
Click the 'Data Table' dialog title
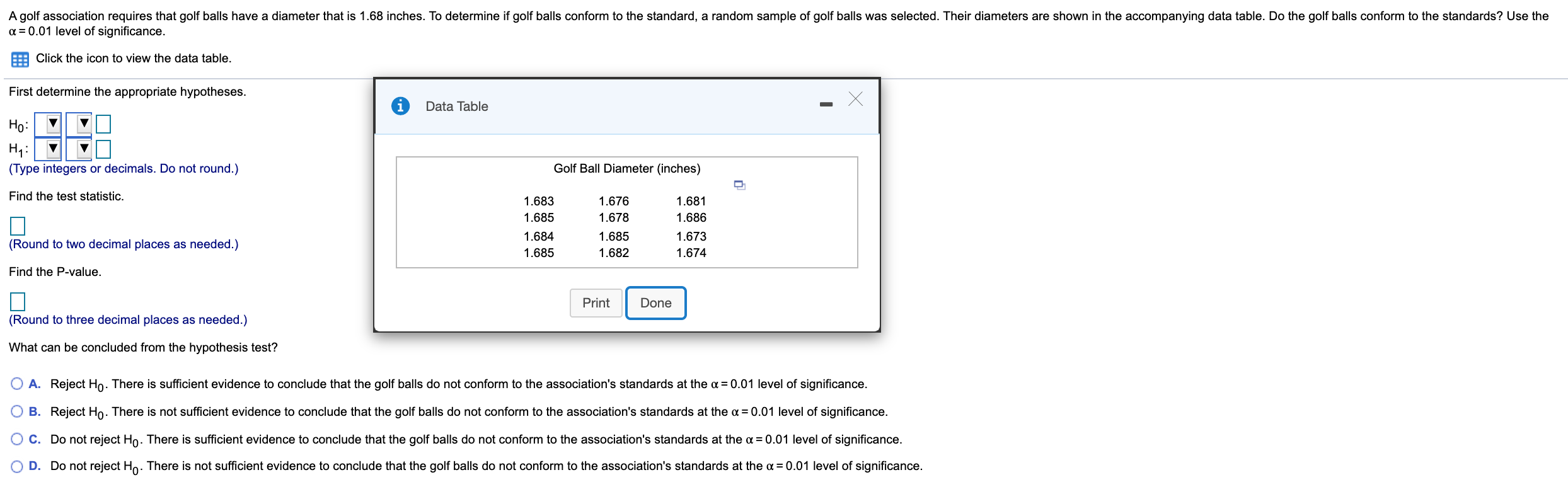tap(457, 106)
